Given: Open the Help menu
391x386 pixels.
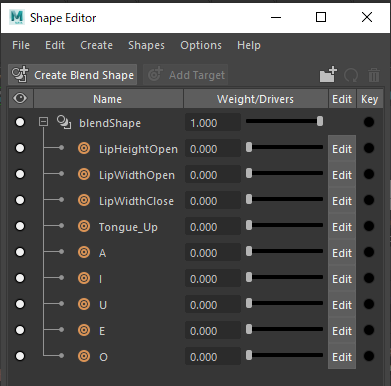Looking at the screenshot, I should (x=249, y=45).
